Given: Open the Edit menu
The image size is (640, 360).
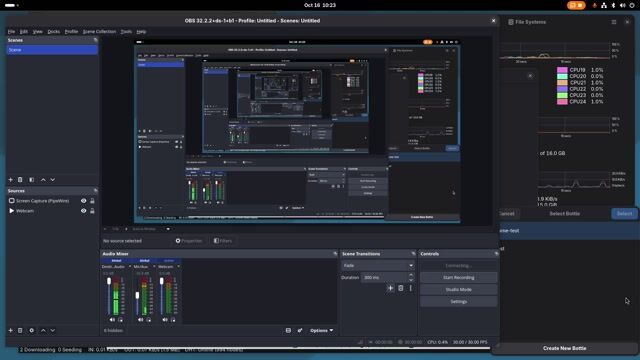Looking at the screenshot, I should [24, 31].
